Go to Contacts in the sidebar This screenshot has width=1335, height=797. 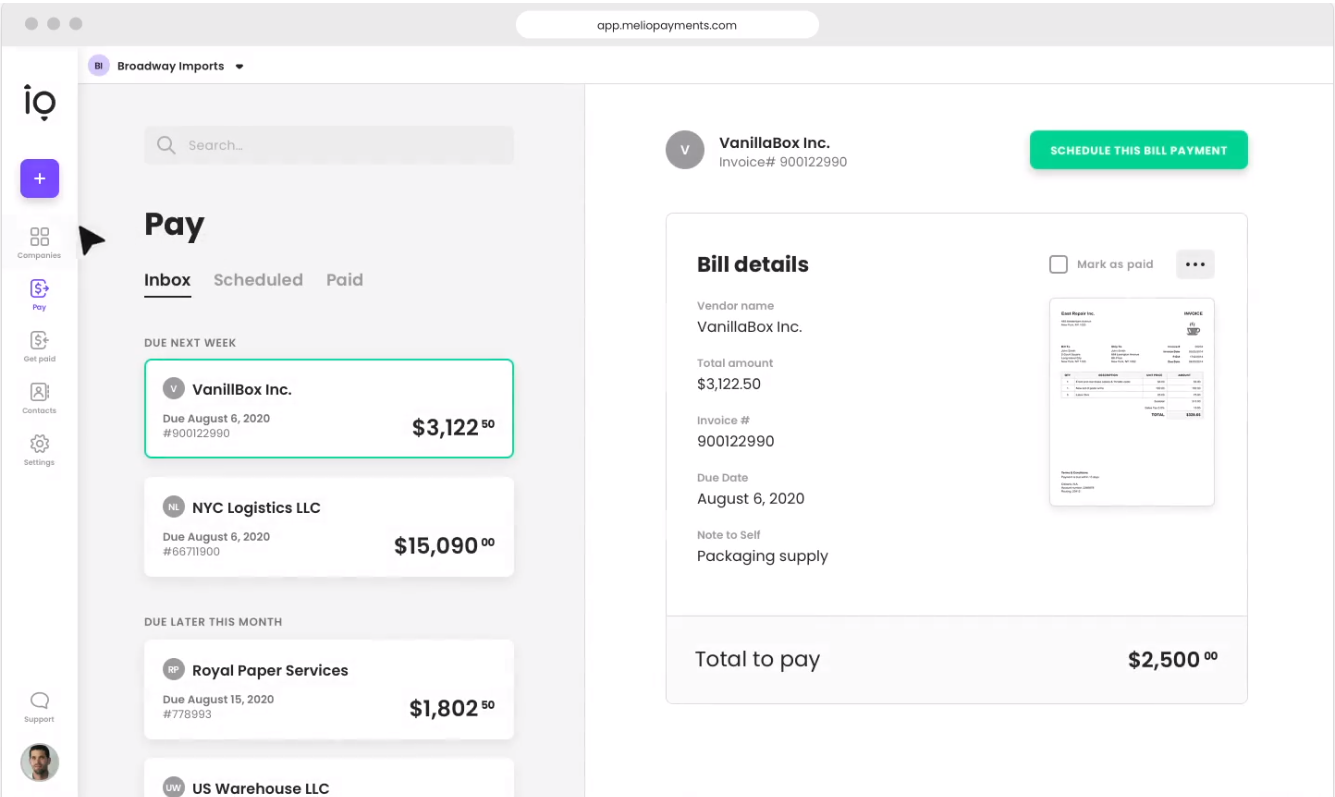coord(39,396)
